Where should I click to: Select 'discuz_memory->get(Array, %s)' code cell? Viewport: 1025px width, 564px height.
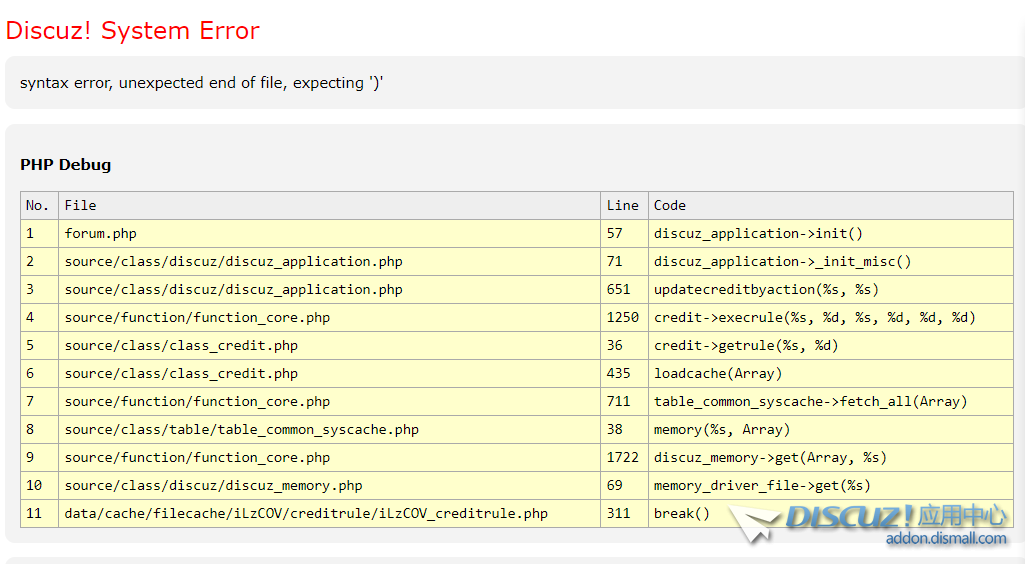[x=831, y=458]
